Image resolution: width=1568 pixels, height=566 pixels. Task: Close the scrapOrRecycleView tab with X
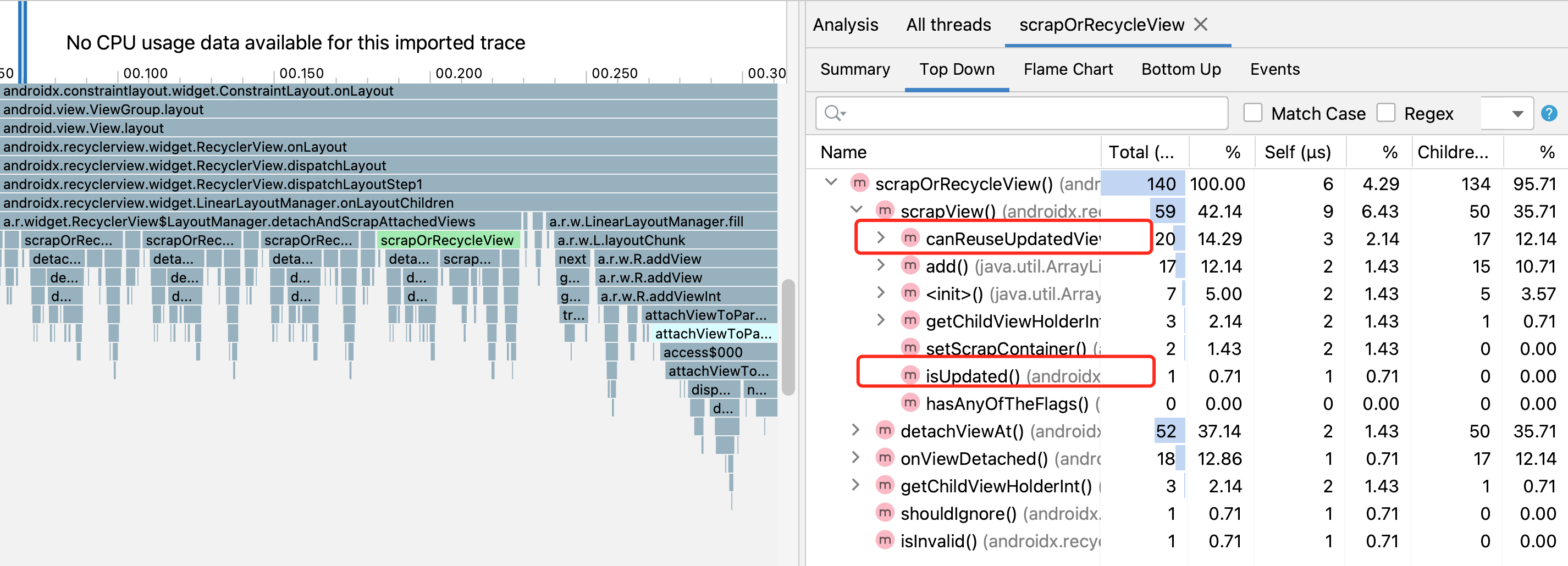[1200, 24]
